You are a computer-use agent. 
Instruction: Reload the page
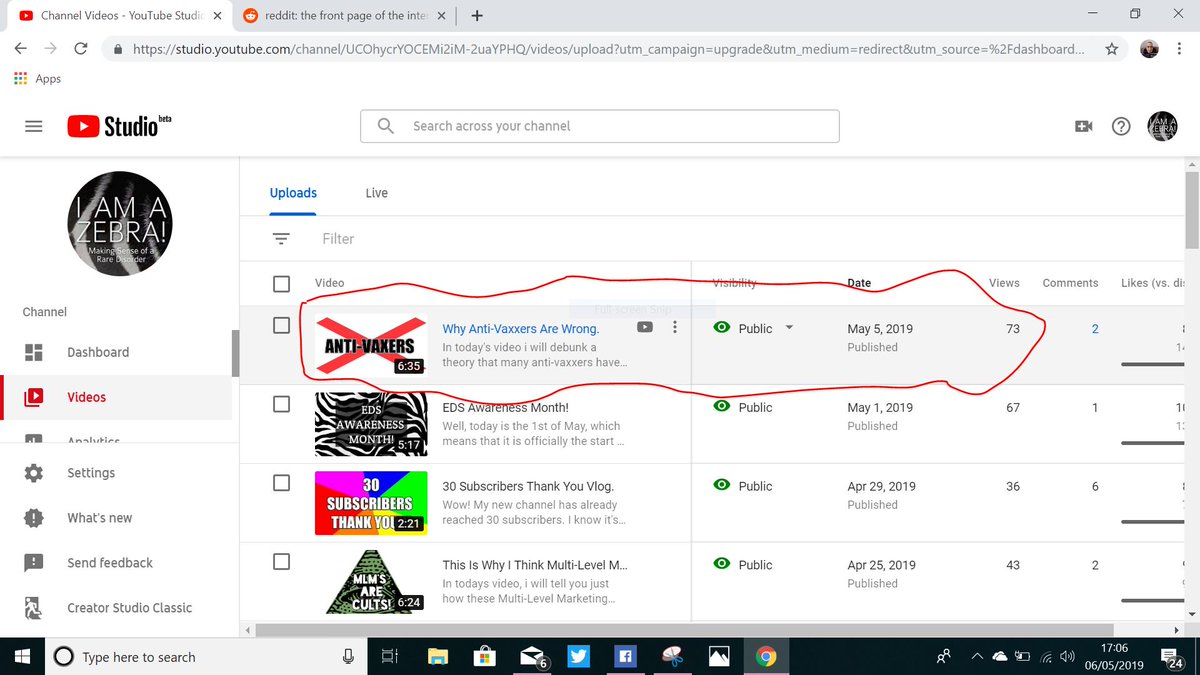tap(81, 48)
